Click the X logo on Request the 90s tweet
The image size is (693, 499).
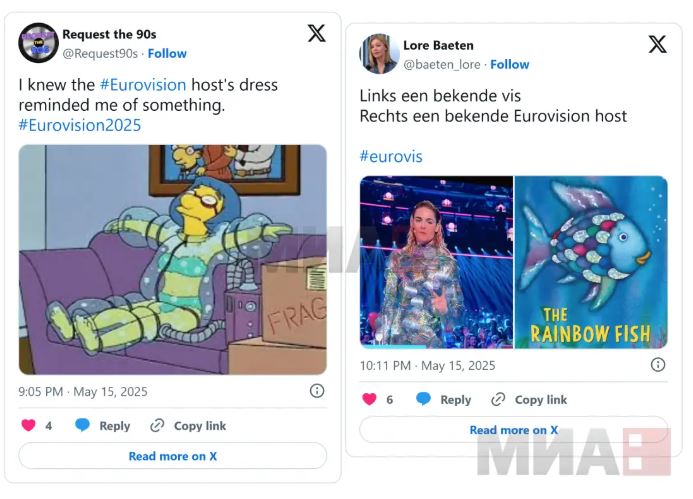[316, 34]
